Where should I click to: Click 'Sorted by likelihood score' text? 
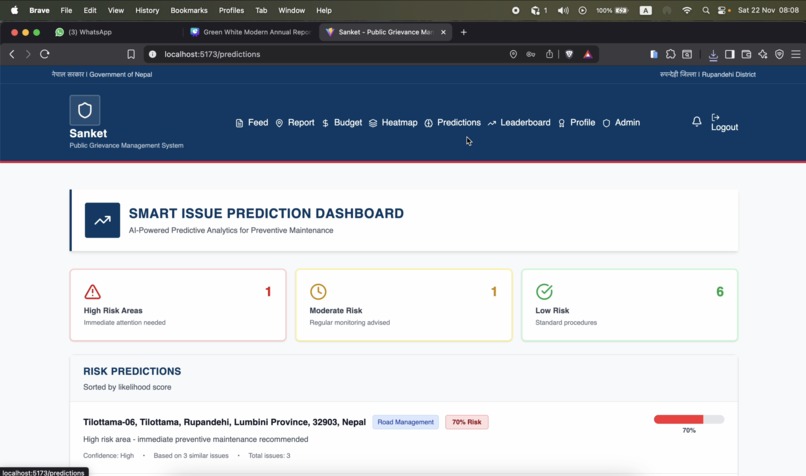click(127, 387)
